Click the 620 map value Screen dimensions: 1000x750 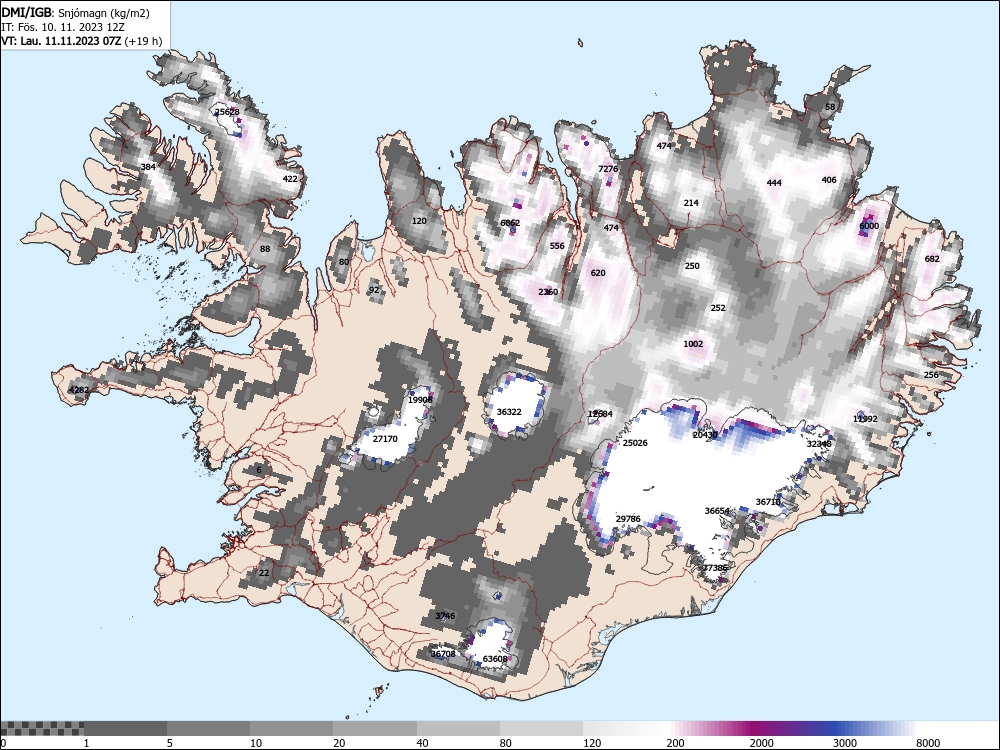598,272
